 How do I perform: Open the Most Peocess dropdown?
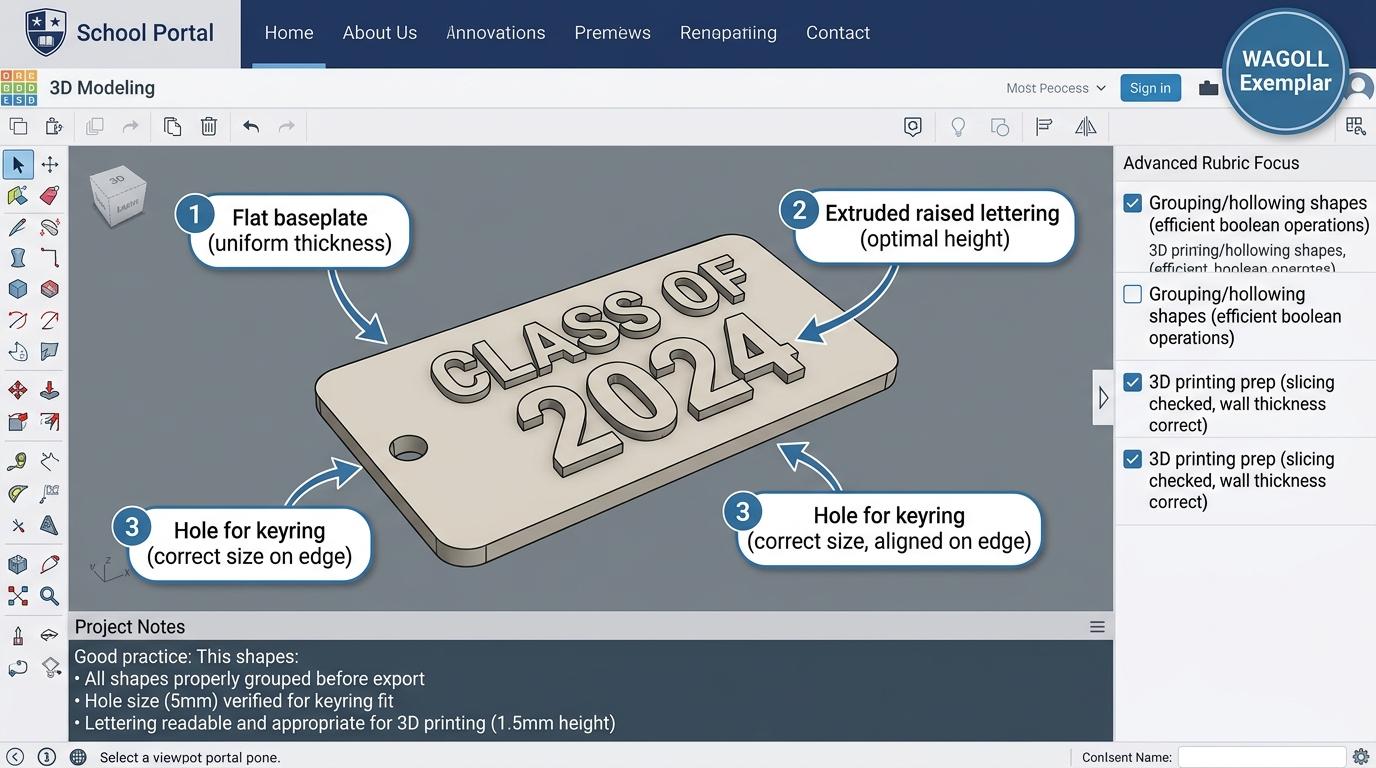(1056, 88)
